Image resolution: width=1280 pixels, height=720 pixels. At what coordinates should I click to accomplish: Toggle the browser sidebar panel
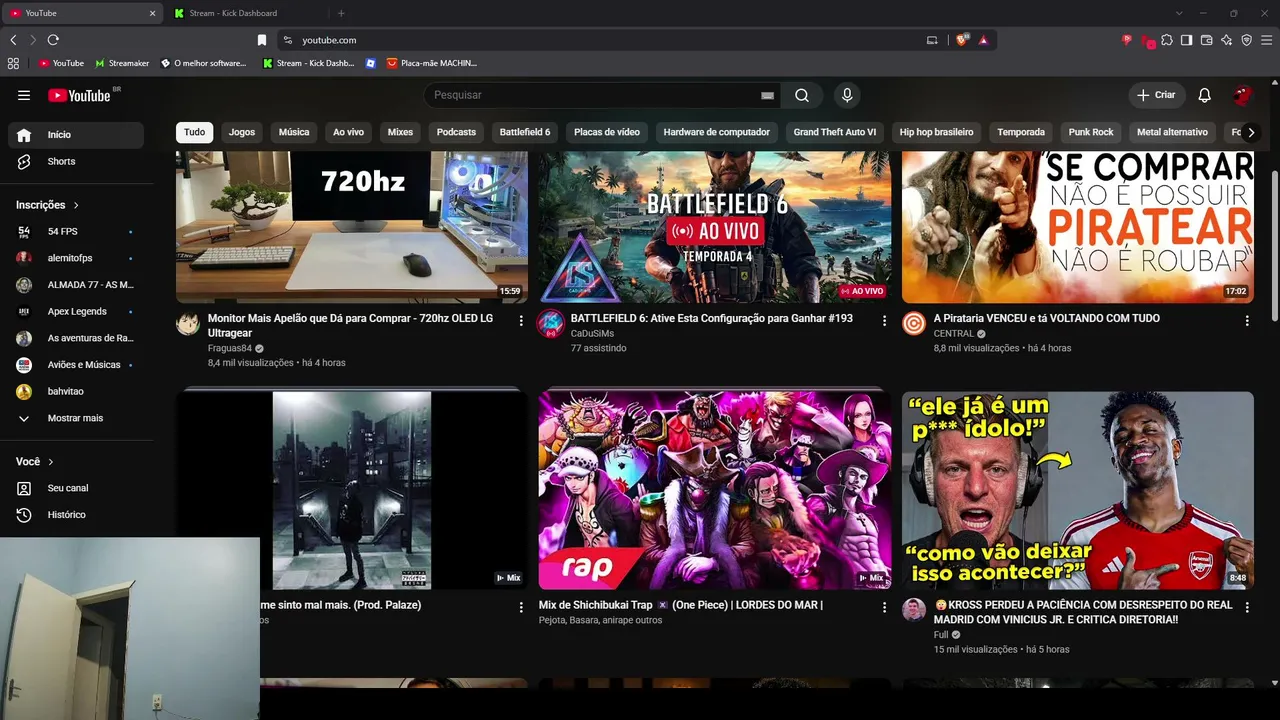[1186, 40]
